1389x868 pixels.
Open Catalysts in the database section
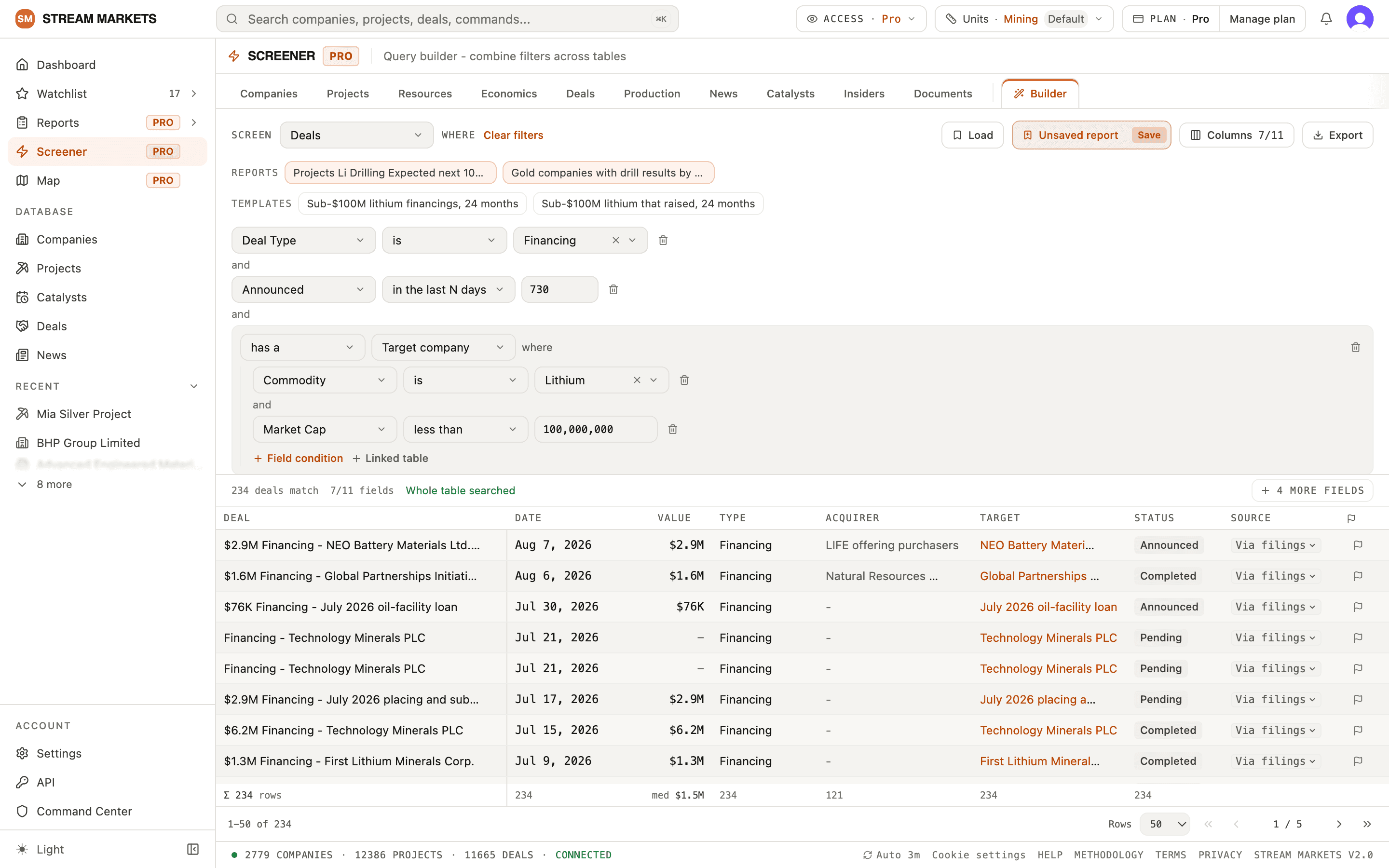tap(108, 298)
